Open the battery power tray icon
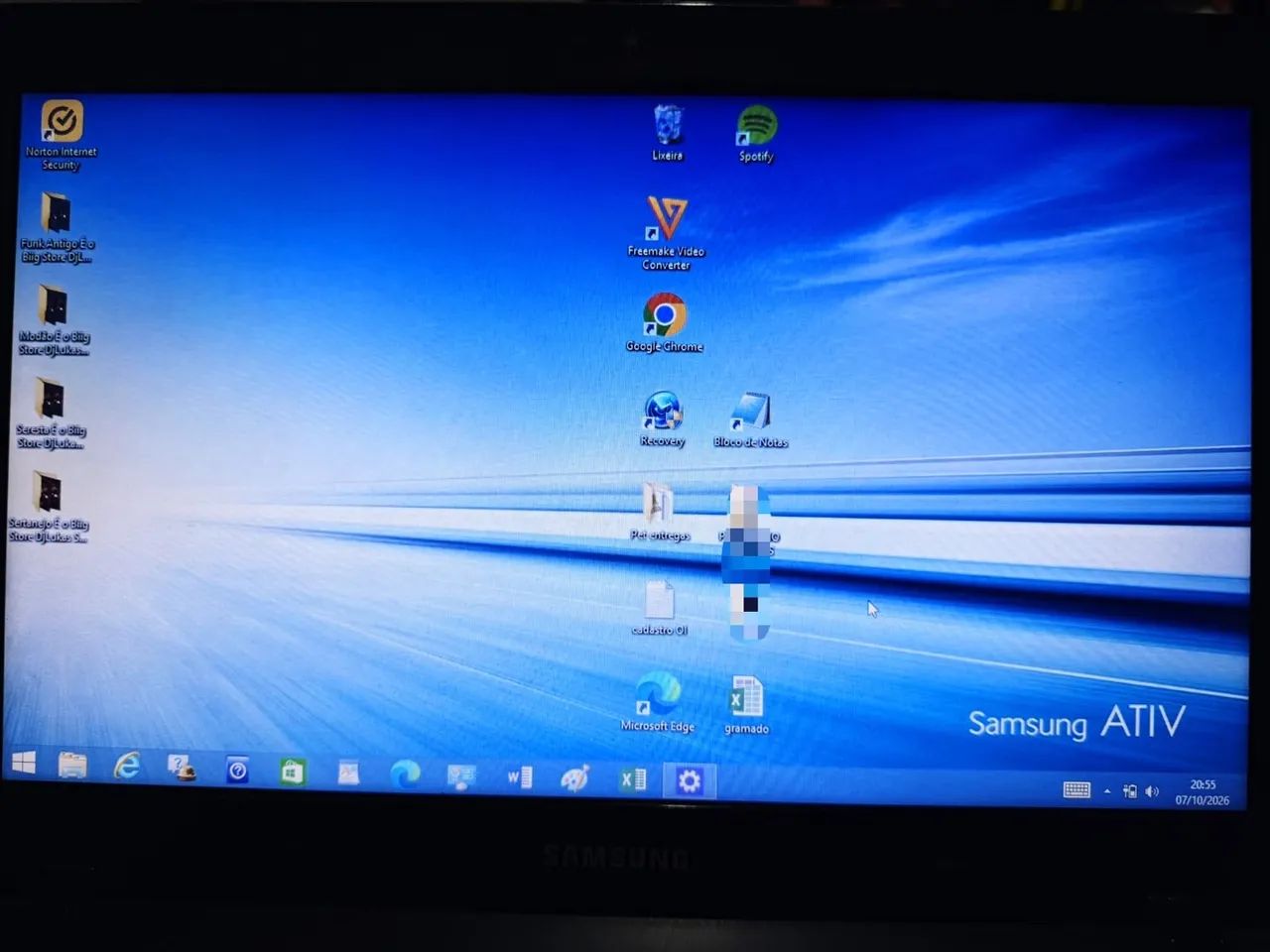 1129,791
